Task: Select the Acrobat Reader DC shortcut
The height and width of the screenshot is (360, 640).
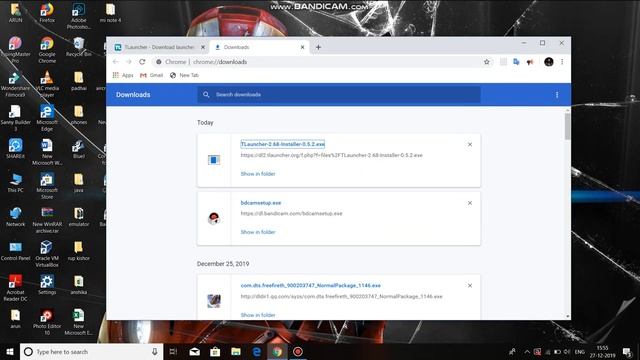Action: click(15, 288)
